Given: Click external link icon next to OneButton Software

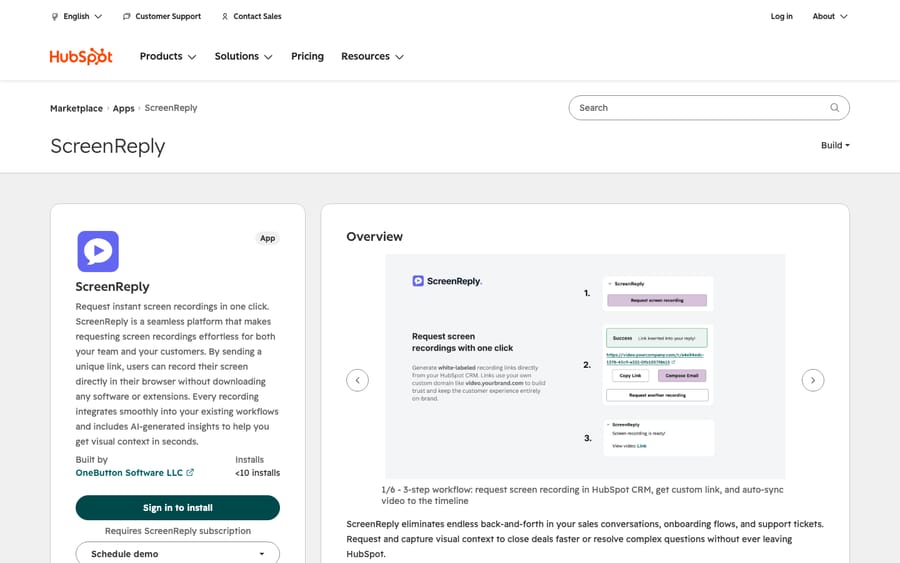Looking at the screenshot, I should click(x=190, y=472).
